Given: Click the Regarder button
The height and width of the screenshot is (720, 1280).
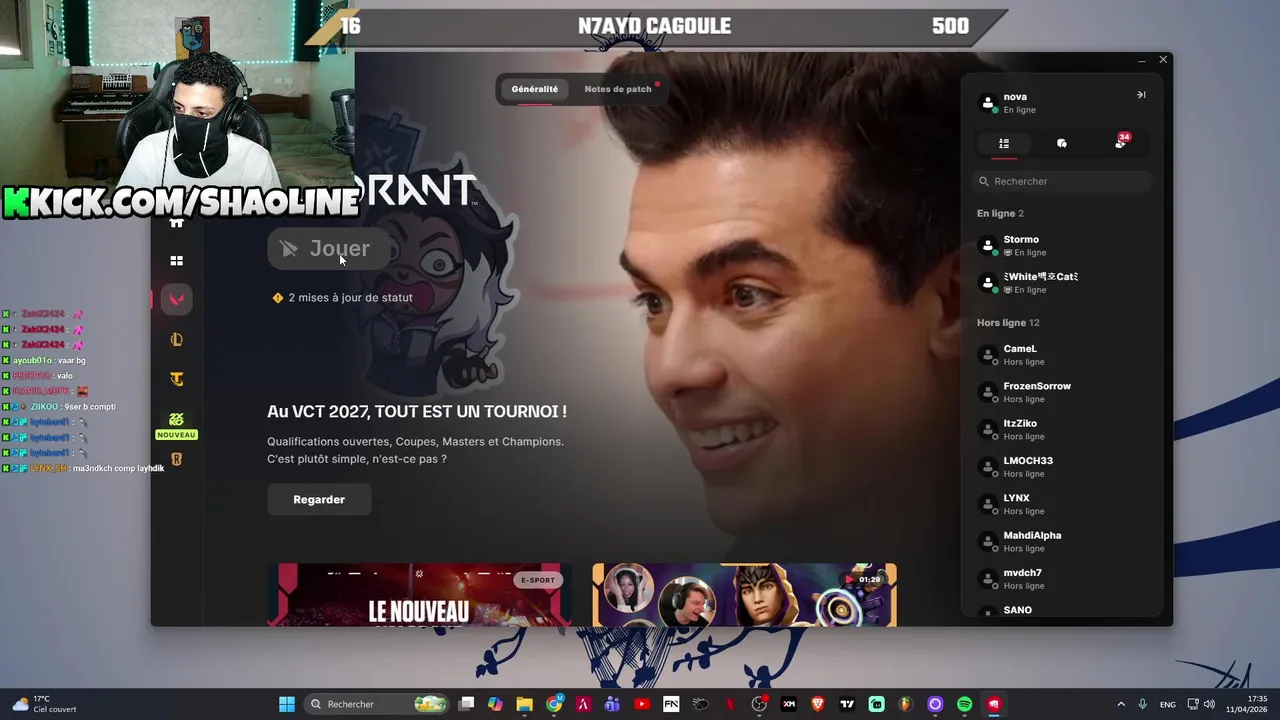Looking at the screenshot, I should click(319, 500).
